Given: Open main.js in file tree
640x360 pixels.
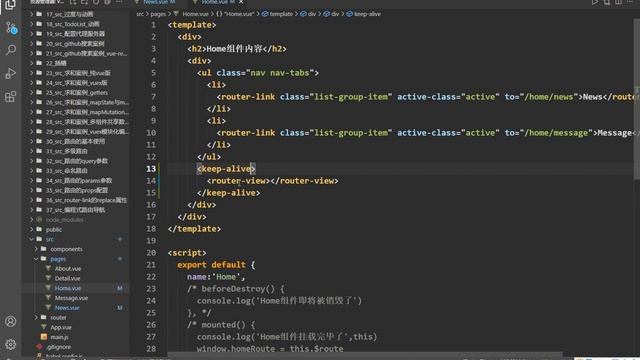Looking at the screenshot, I should tap(59, 337).
